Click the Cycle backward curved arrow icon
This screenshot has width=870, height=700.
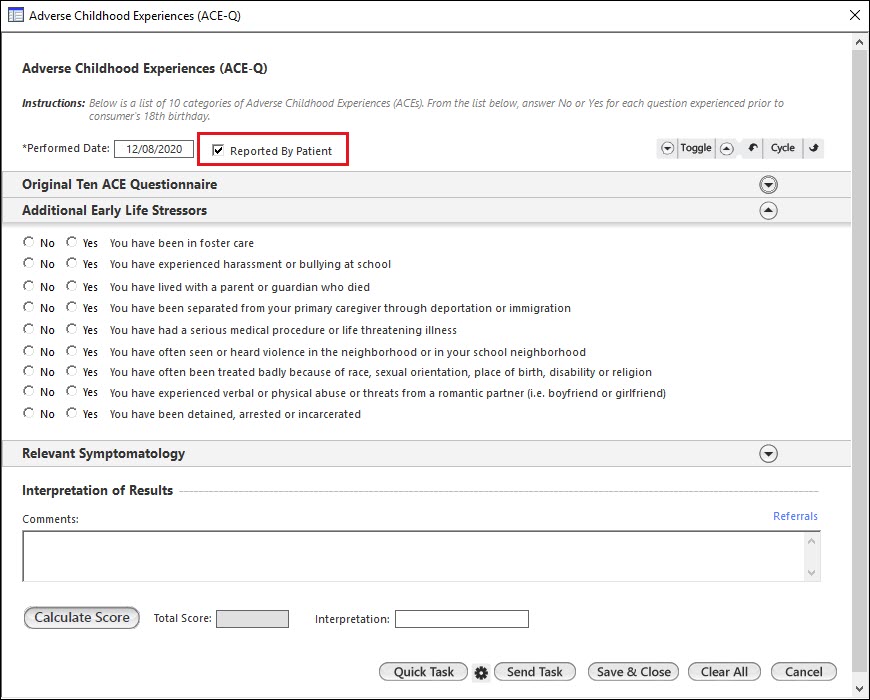[x=753, y=148]
